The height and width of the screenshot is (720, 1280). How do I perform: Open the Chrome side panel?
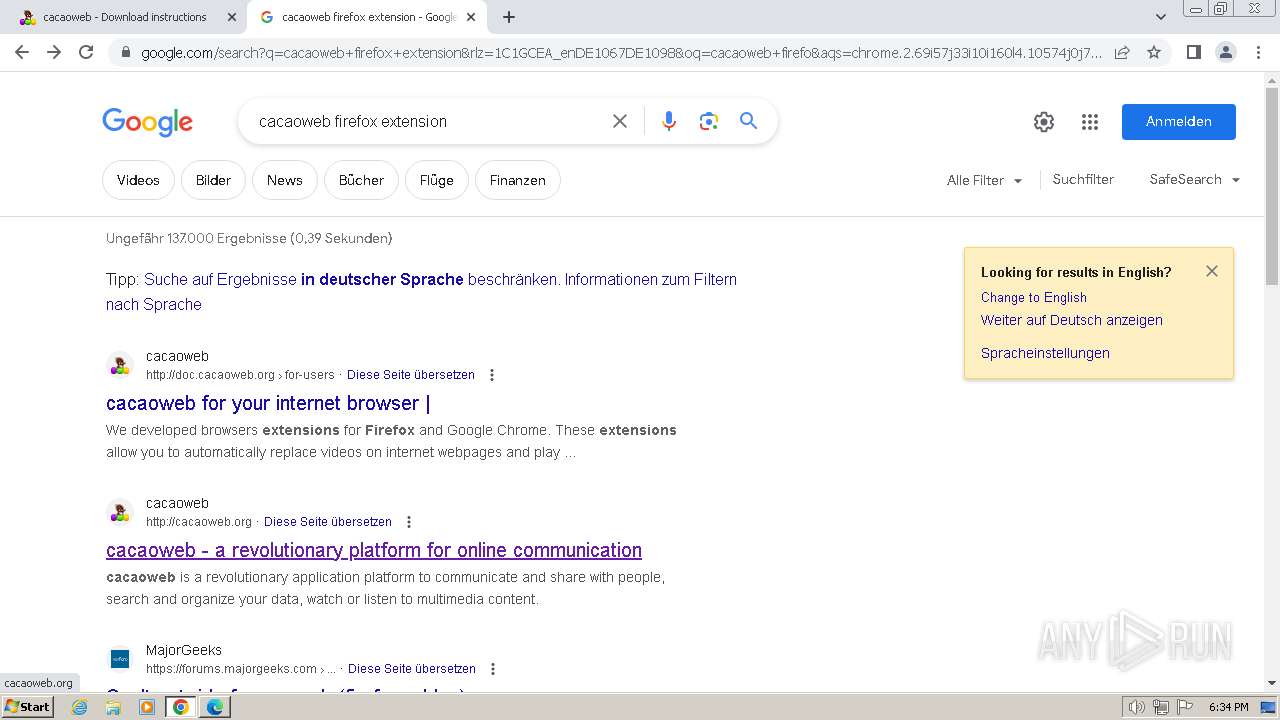click(1193, 52)
